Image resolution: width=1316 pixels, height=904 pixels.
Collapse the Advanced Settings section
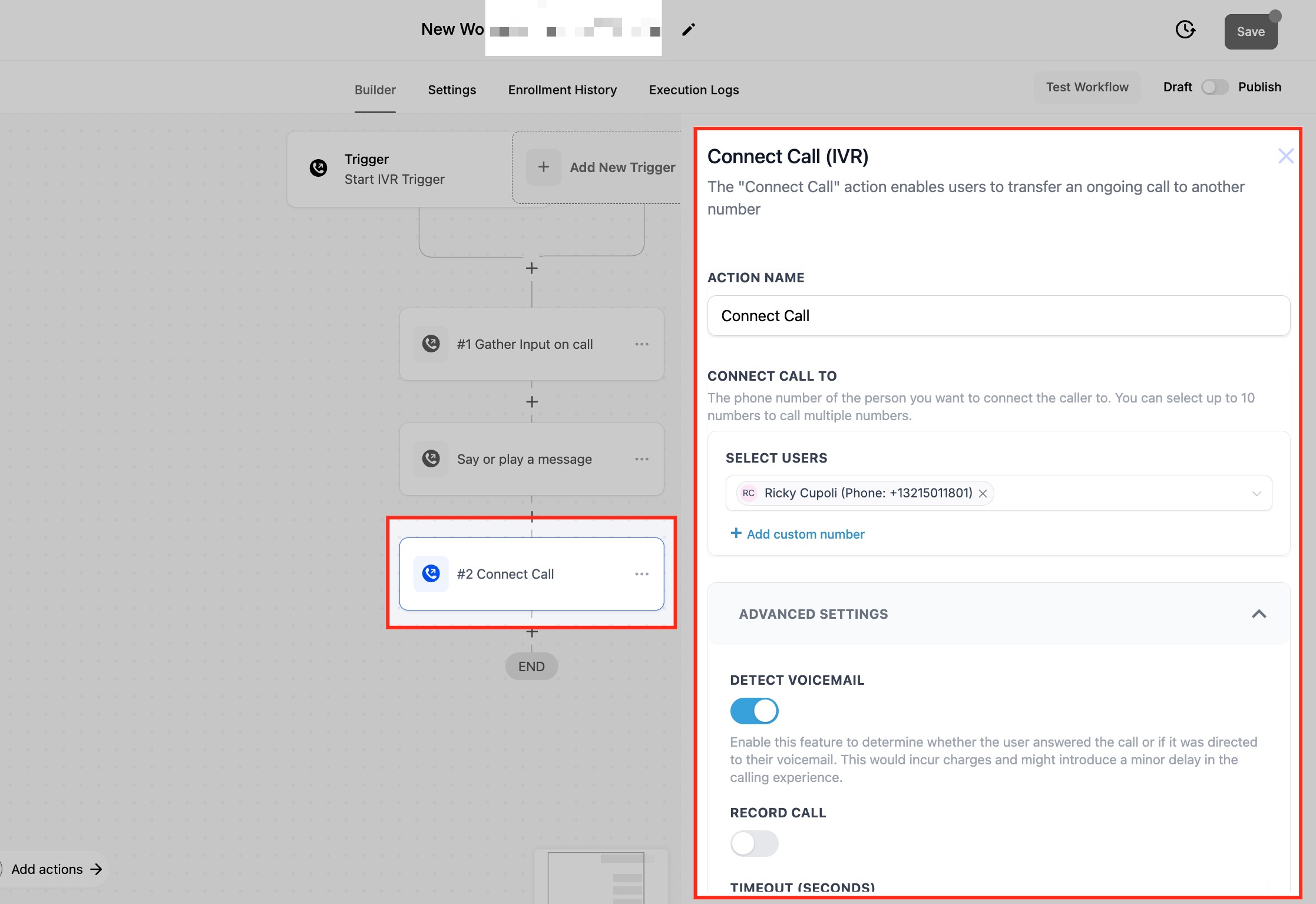coord(1258,614)
